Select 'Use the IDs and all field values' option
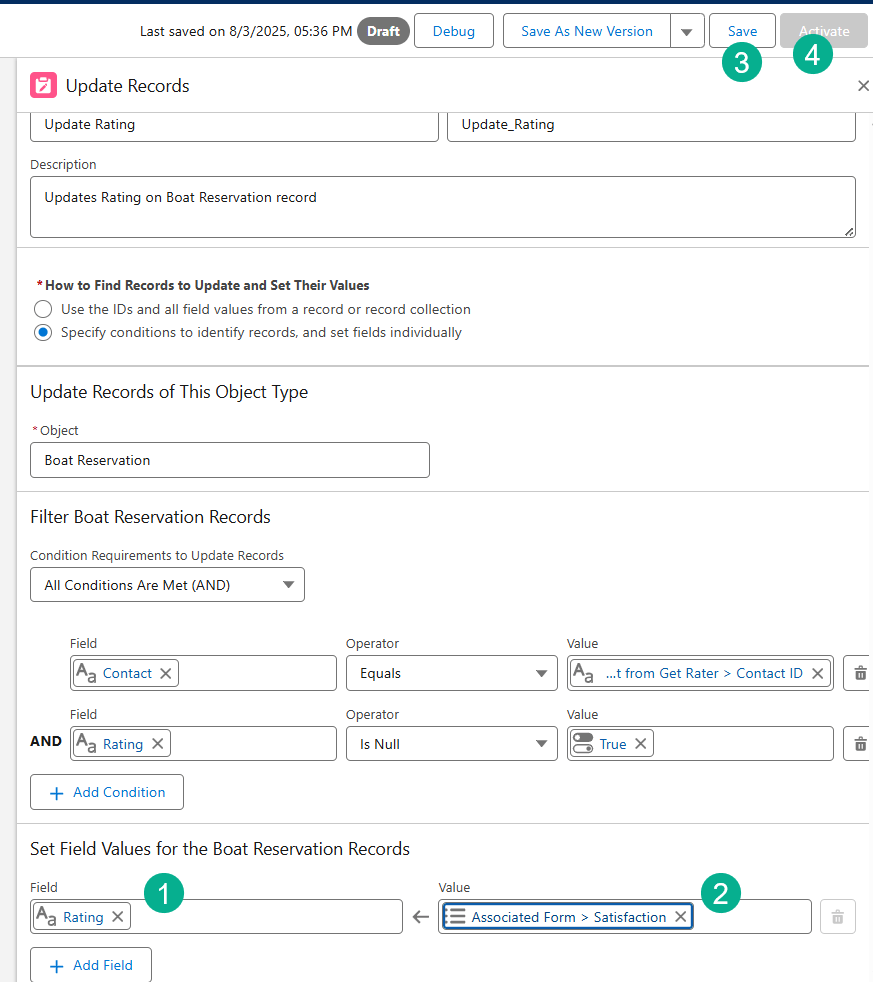Screen dimensions: 873x982 tap(43, 309)
